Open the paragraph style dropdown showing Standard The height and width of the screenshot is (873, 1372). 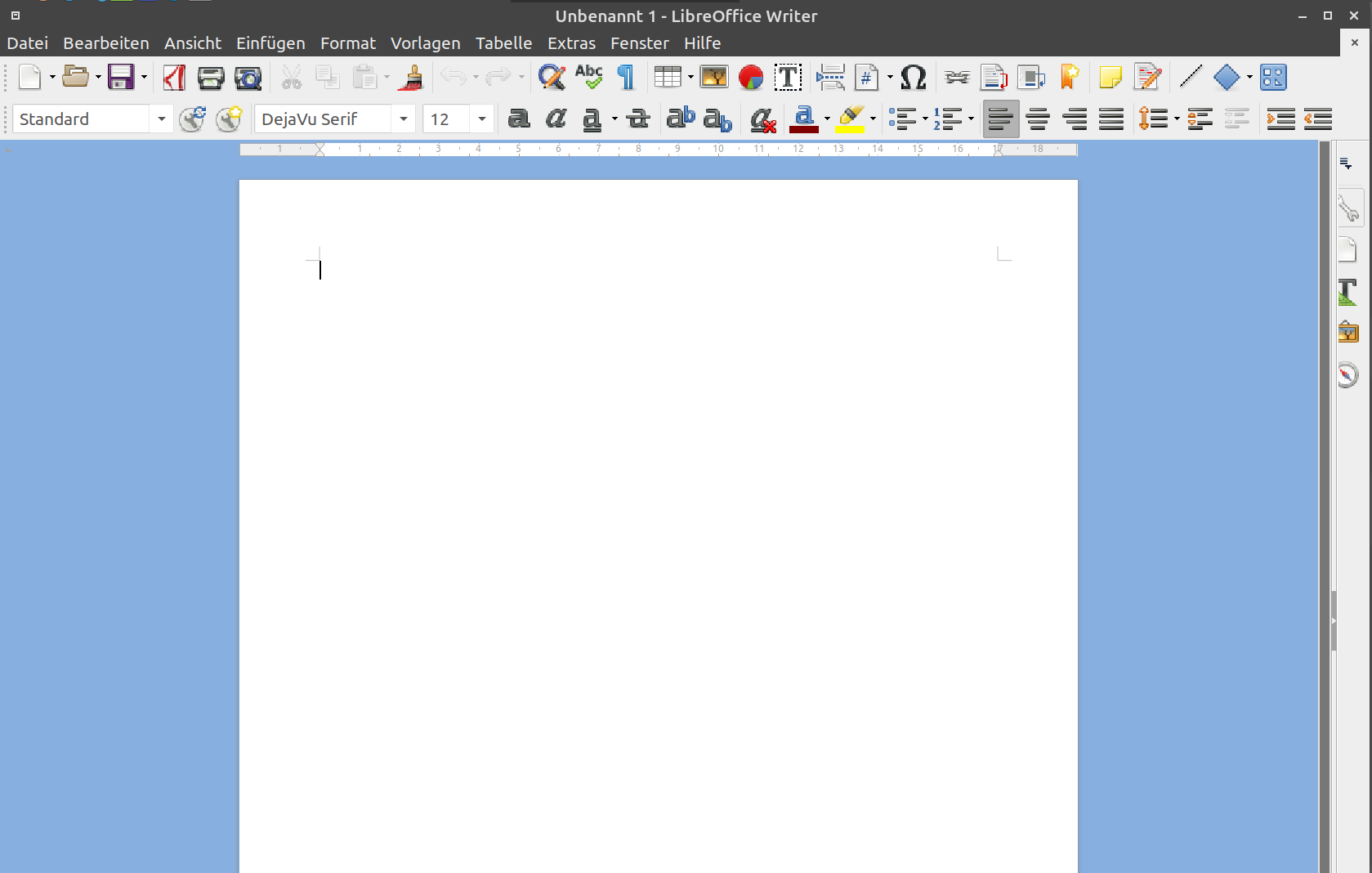pyautogui.click(x=161, y=119)
